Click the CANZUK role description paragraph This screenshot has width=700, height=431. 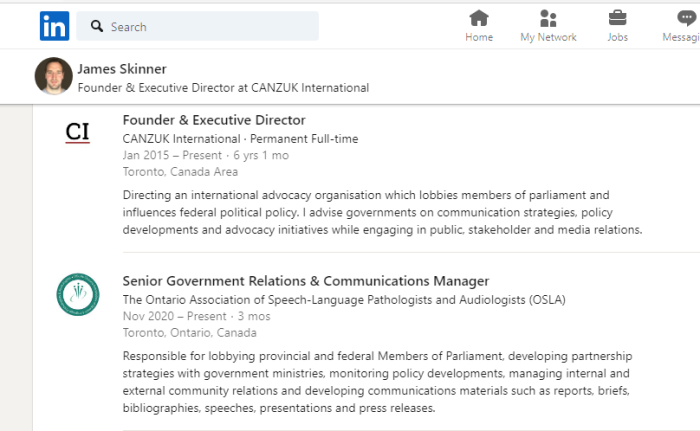[382, 212]
